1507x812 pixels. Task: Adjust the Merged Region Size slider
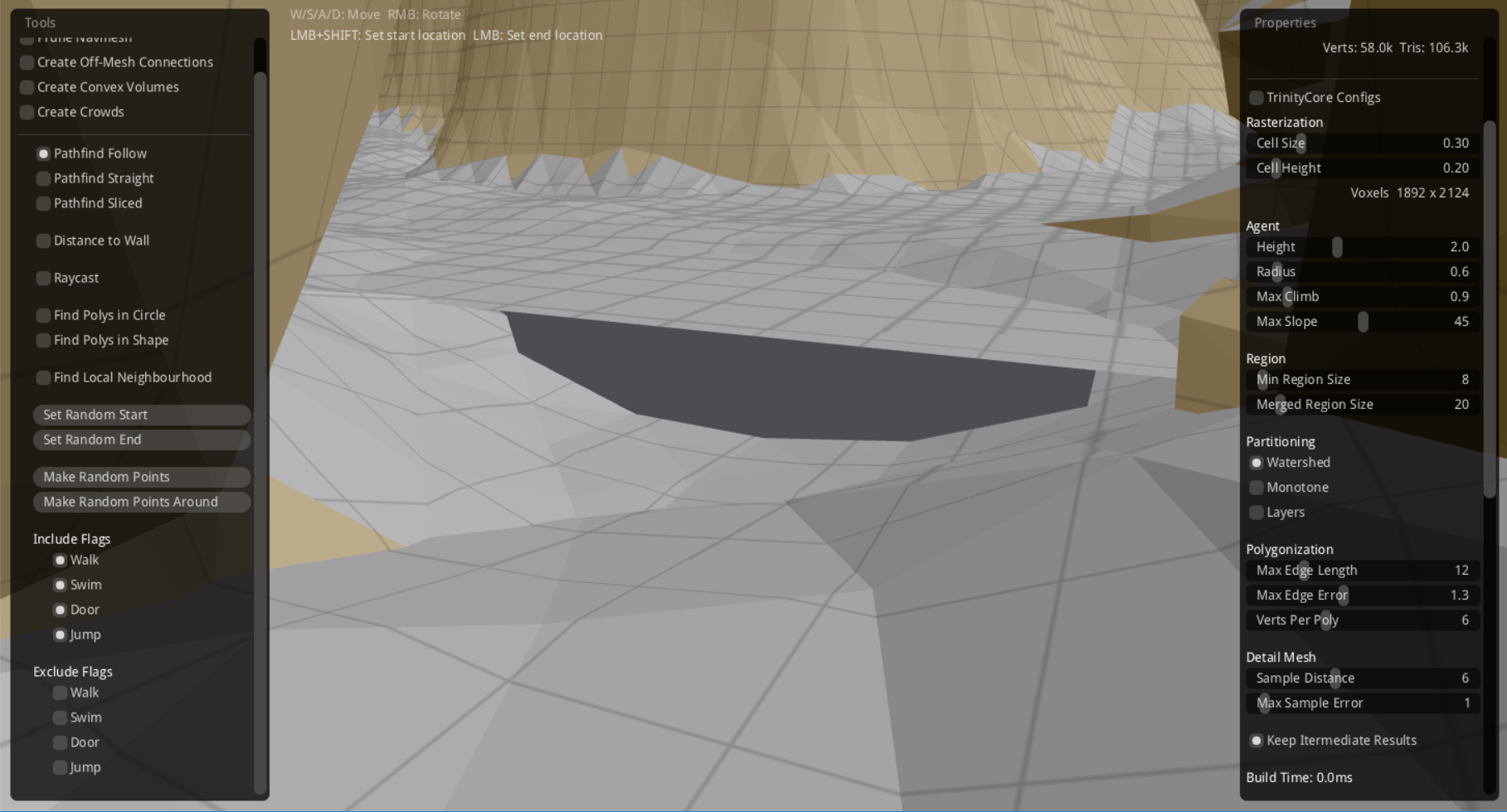[x=1363, y=405]
